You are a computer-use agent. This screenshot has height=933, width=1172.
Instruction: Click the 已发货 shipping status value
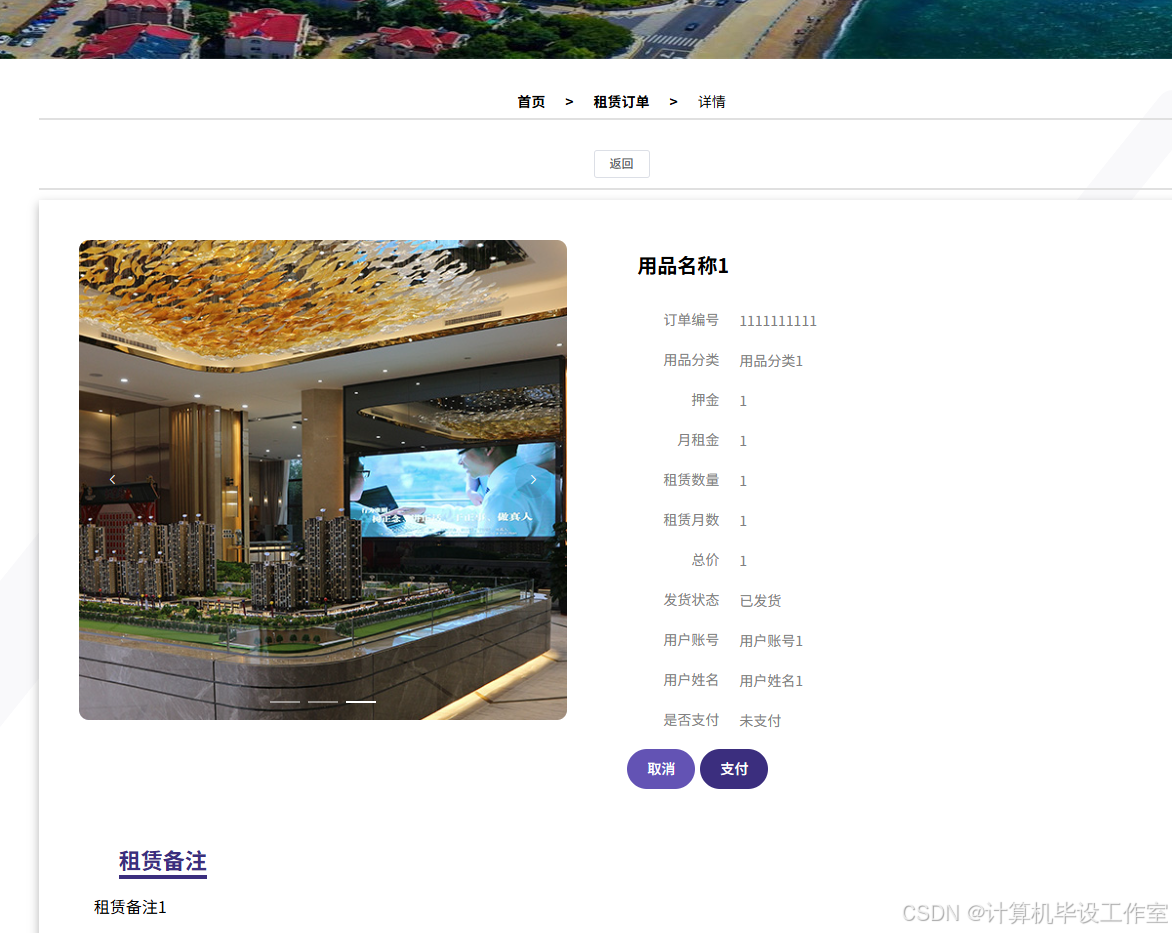click(x=760, y=600)
